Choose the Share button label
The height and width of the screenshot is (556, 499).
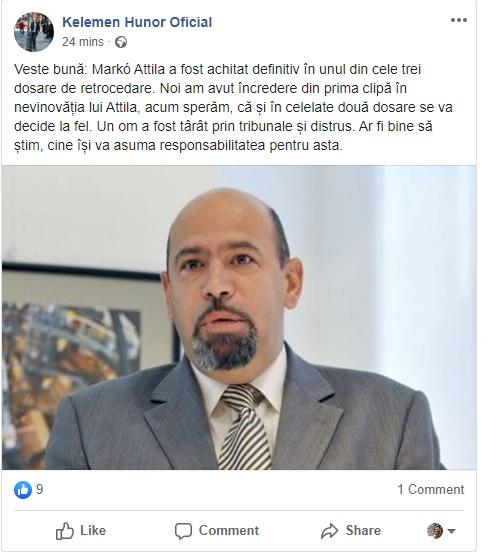tap(363, 530)
